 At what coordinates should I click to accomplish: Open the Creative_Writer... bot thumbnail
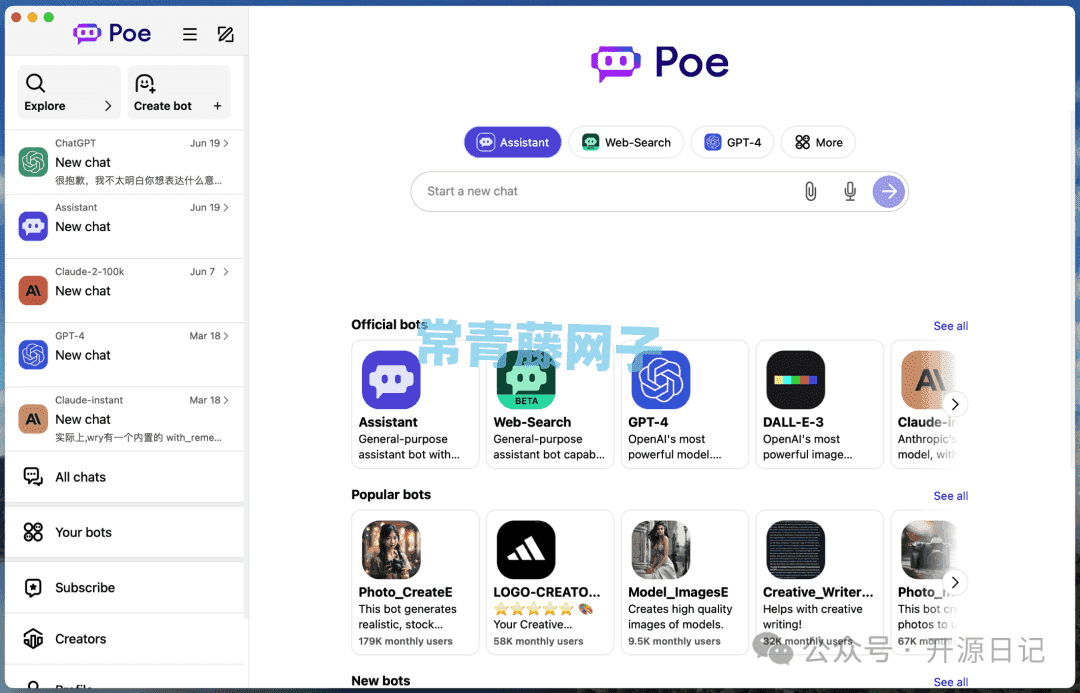click(x=796, y=550)
